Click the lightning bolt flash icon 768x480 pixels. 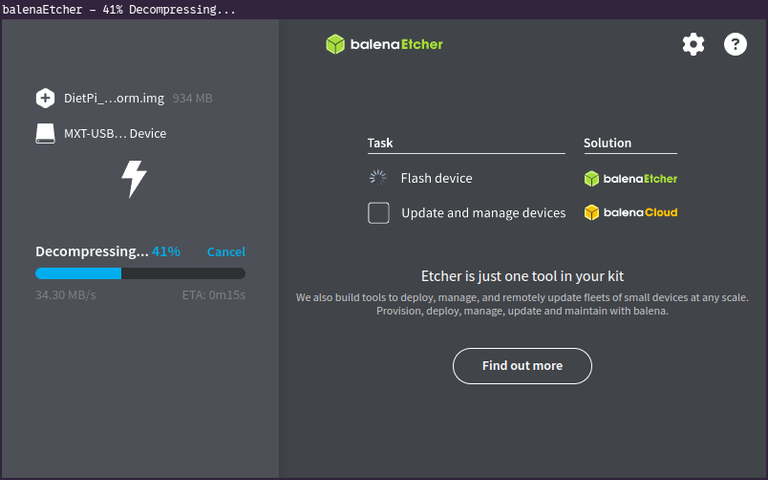coord(134,179)
